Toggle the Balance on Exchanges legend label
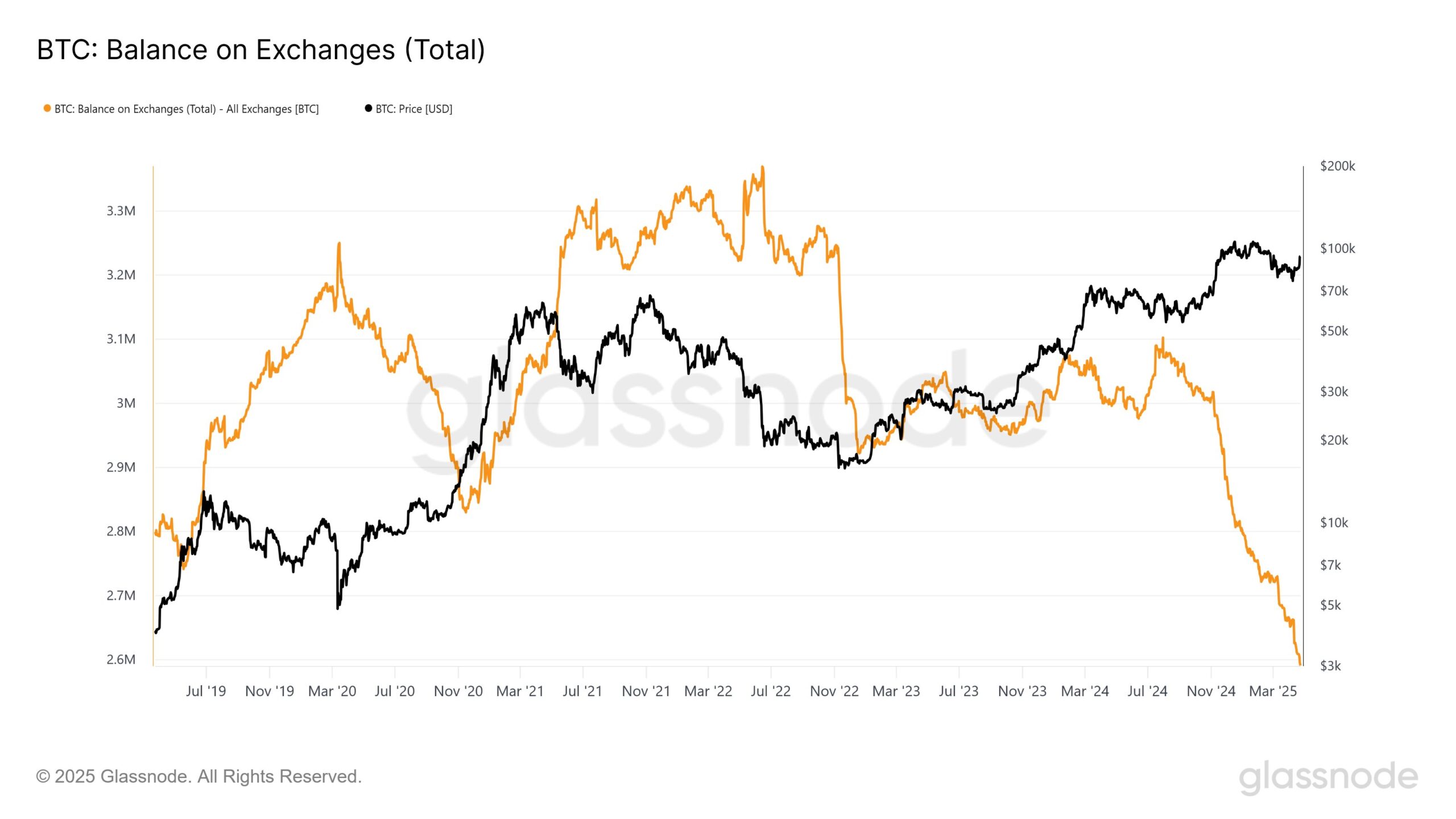This screenshot has width=1456, height=819. point(187,109)
